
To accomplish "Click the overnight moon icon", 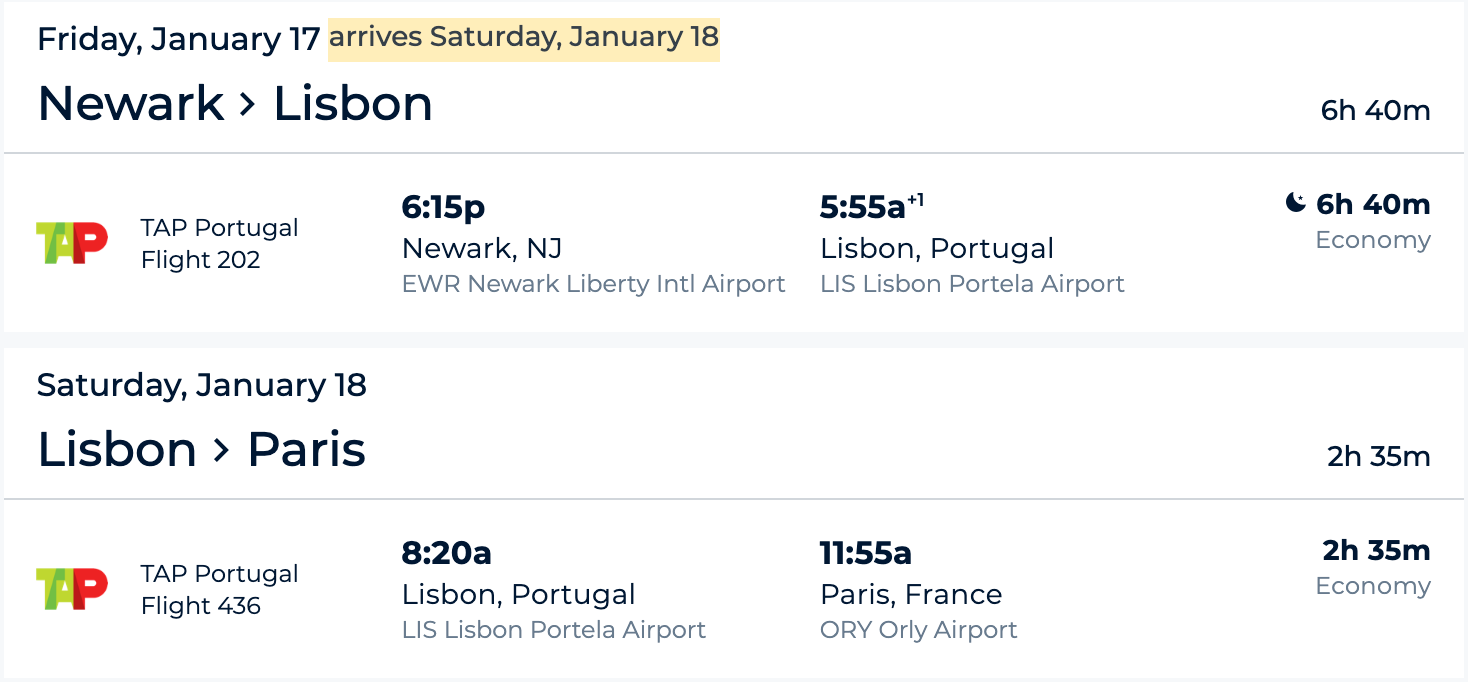I will point(1295,204).
